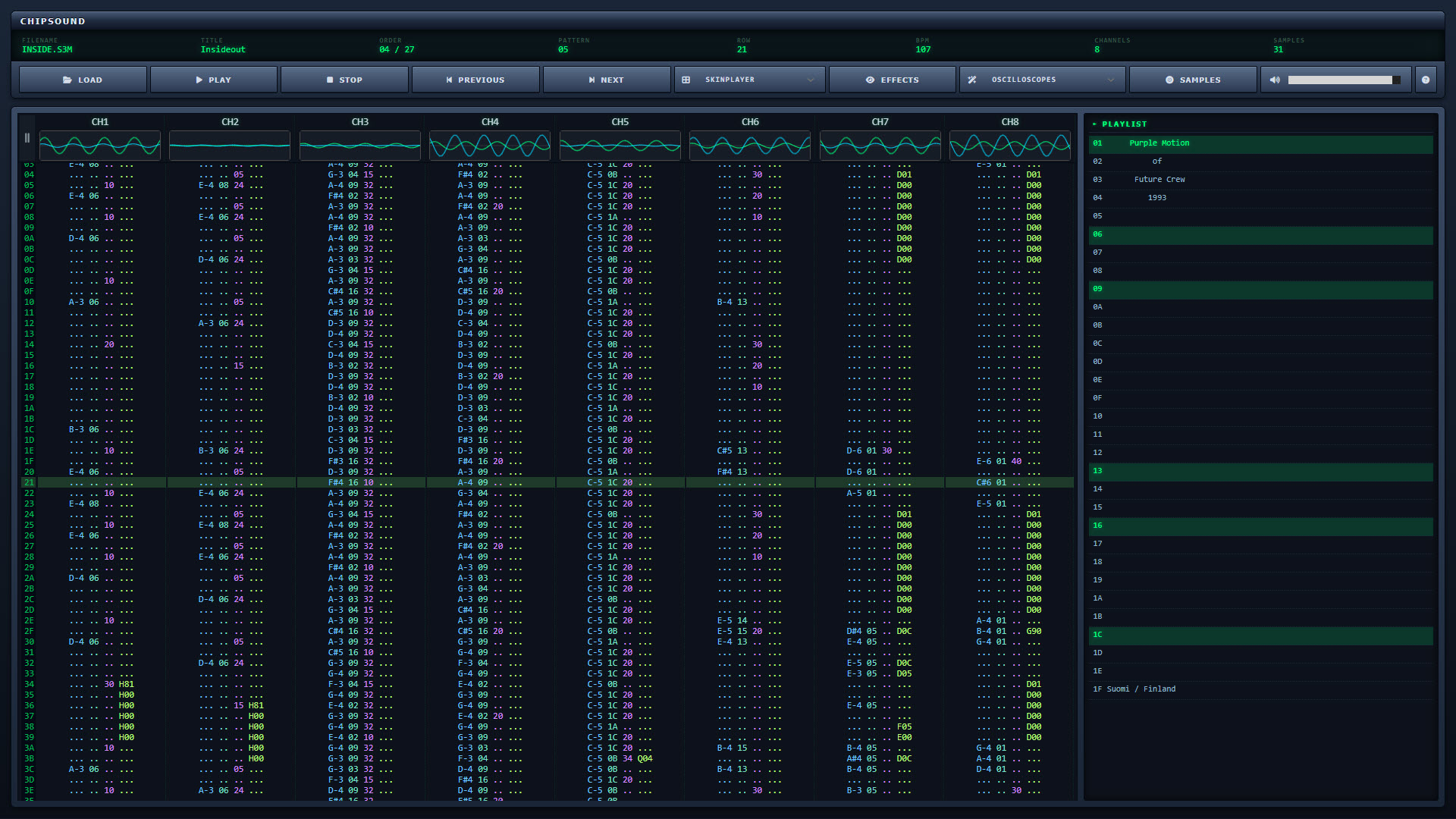
Task: Click the CH5 oscilloscope display
Action: [x=620, y=145]
